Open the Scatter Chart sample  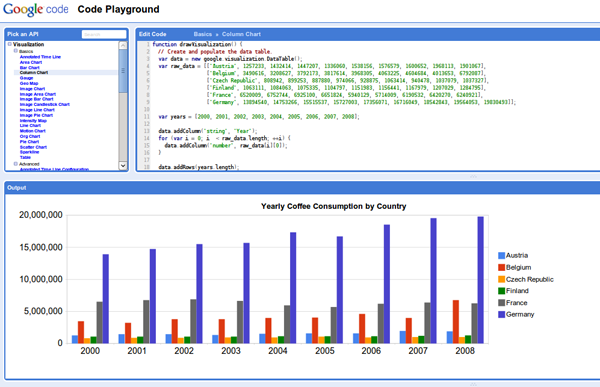(33, 147)
